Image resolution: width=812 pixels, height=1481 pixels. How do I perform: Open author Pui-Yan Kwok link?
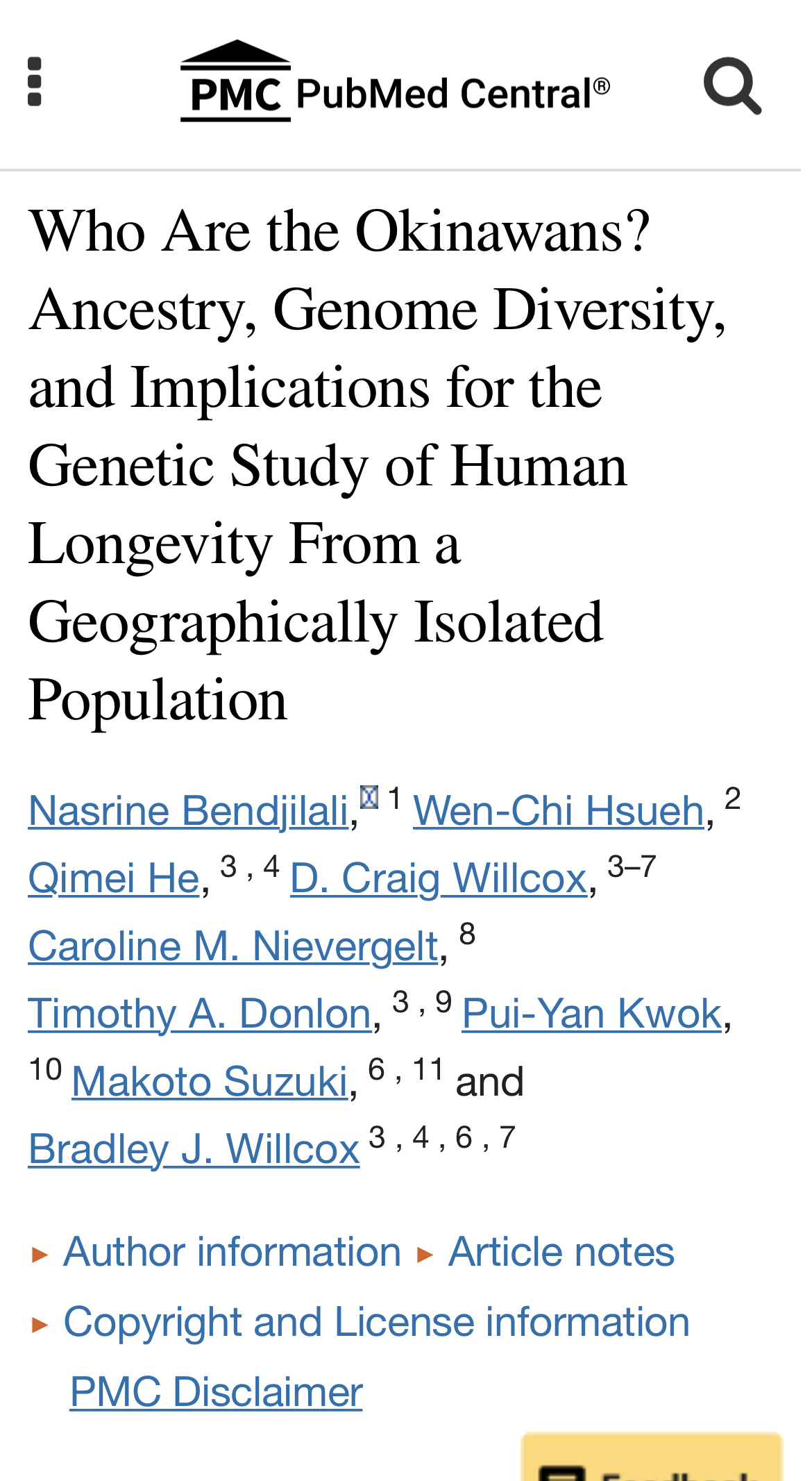coord(592,1014)
